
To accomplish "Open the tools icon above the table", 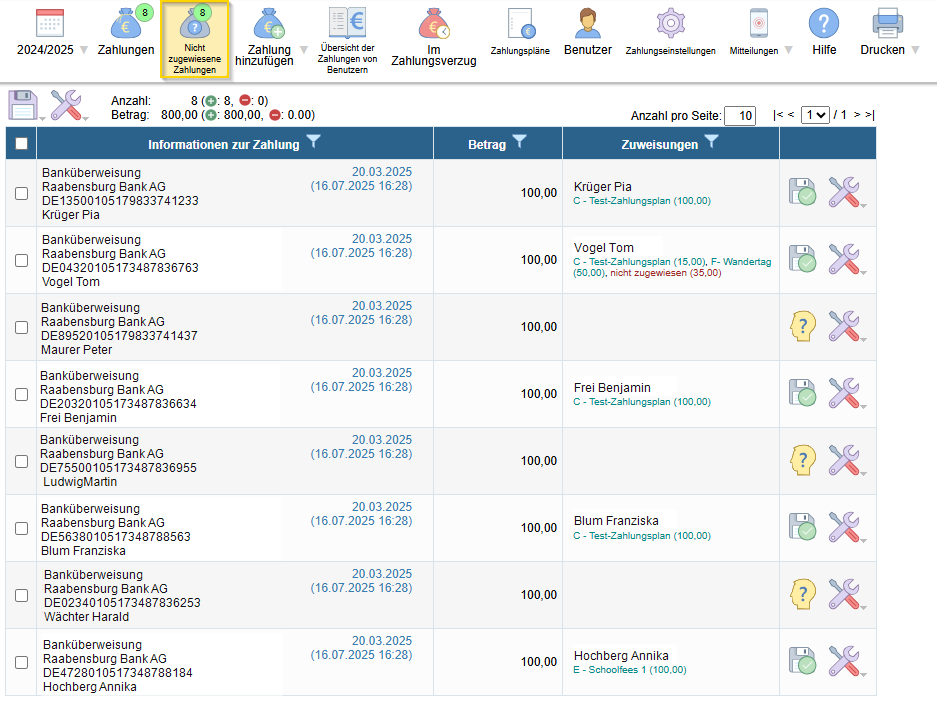I will [x=66, y=105].
